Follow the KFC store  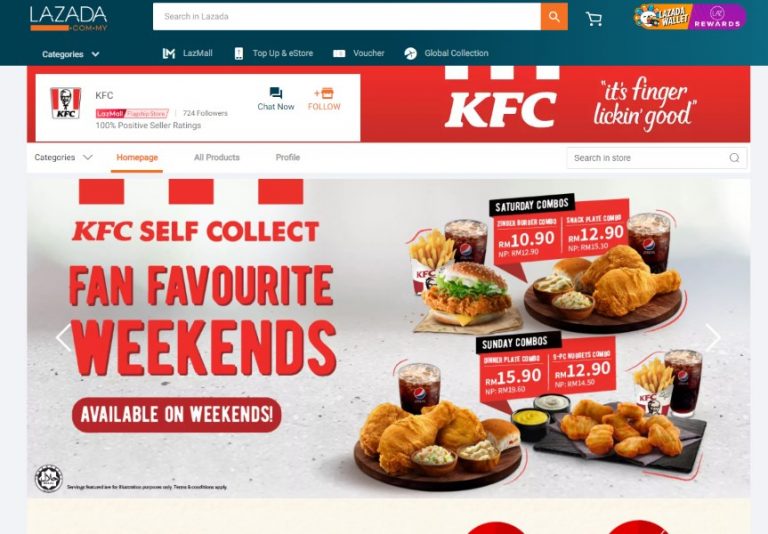tap(324, 98)
